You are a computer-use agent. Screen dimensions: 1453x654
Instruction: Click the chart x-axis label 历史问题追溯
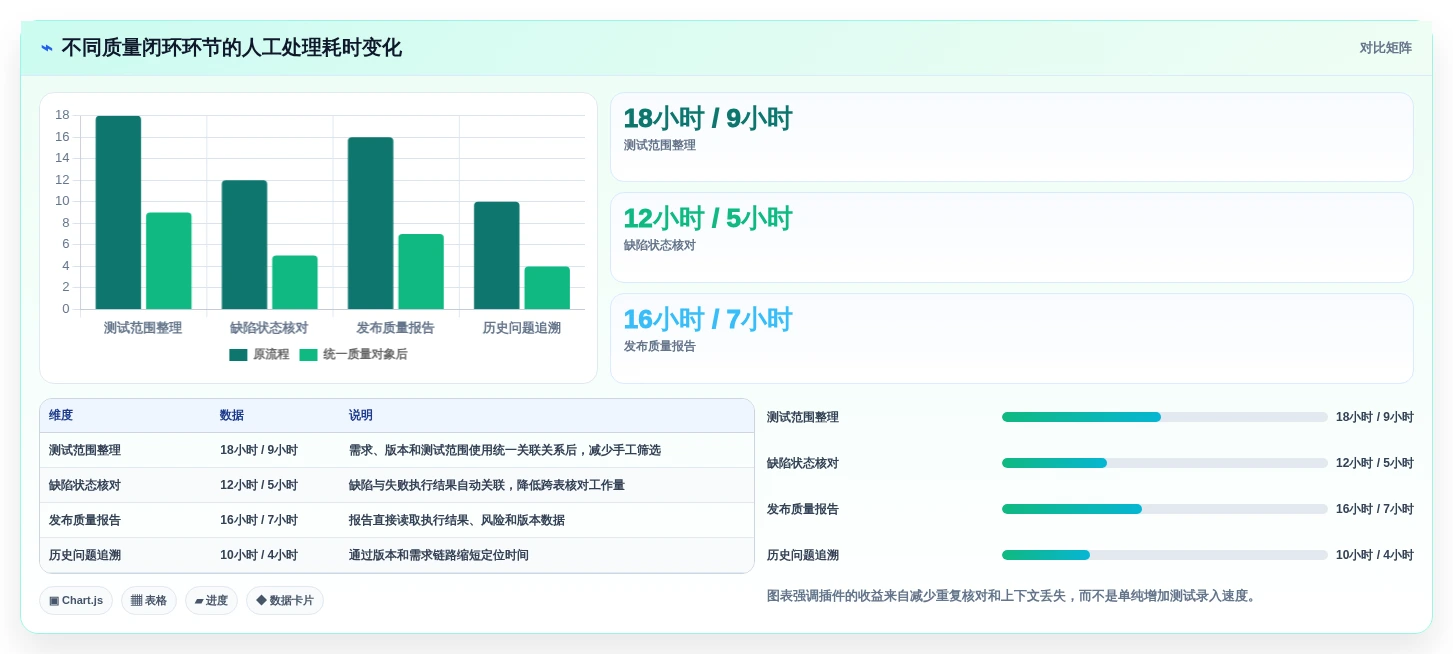[522, 328]
